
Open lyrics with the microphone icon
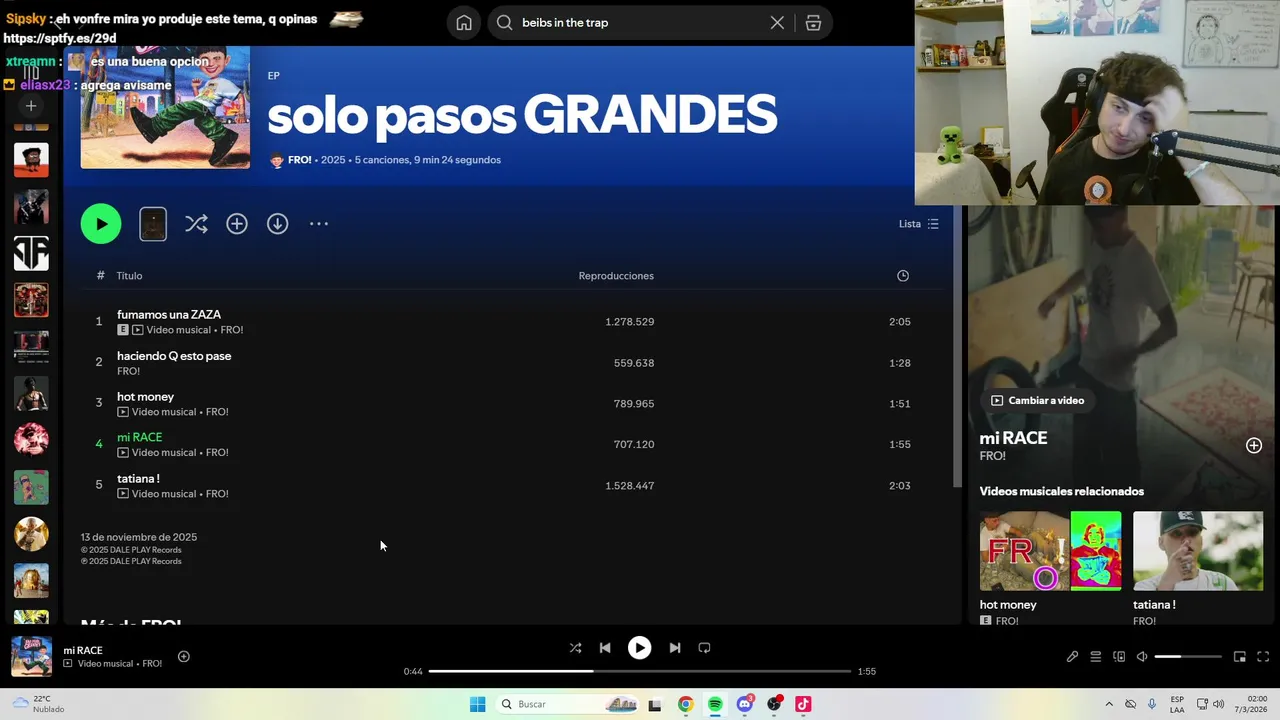click(x=1072, y=657)
